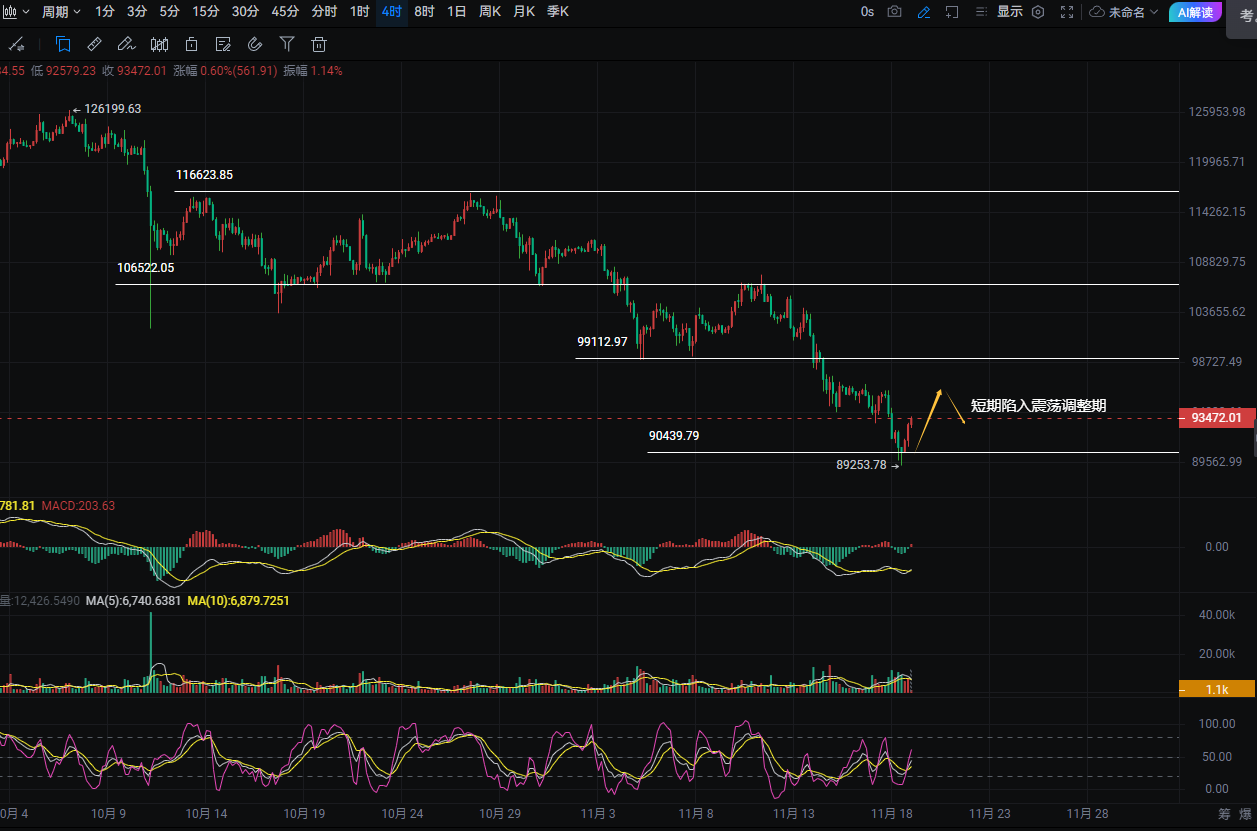Select the funnel filter tool

(287, 44)
